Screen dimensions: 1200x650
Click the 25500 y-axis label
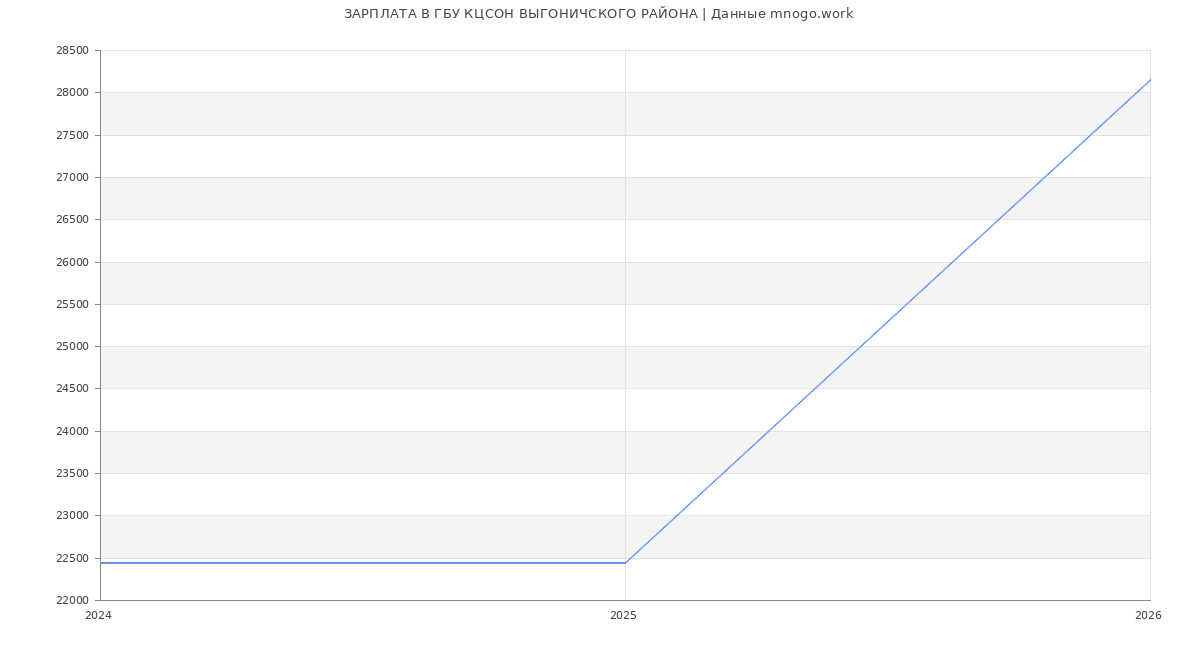pos(72,304)
